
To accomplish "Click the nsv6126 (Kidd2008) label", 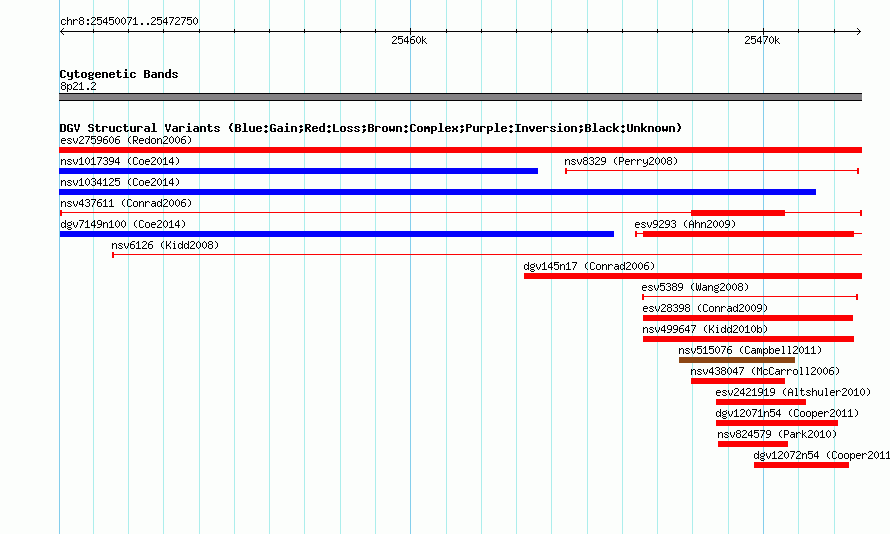I will [x=165, y=245].
